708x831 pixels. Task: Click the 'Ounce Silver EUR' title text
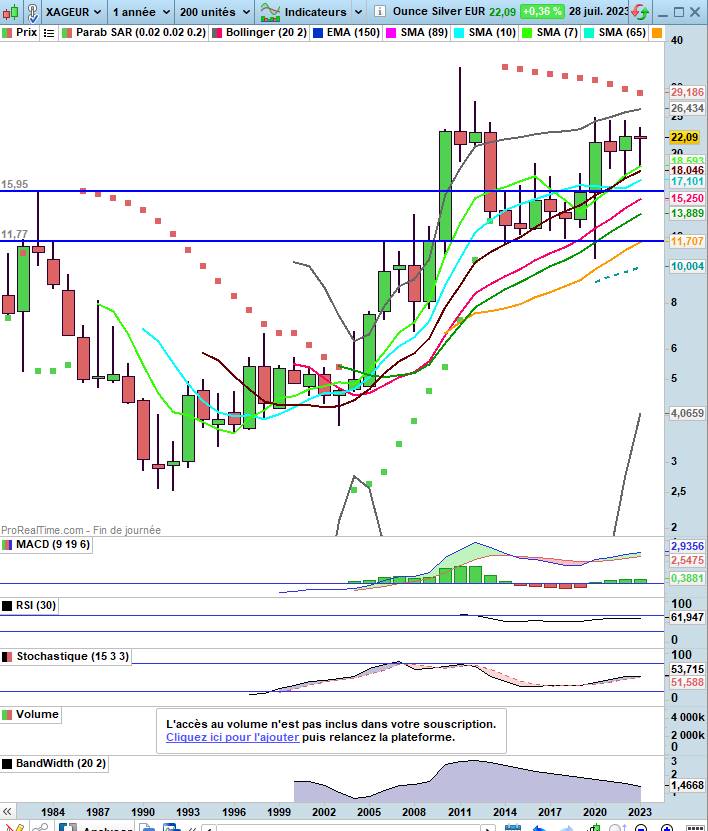[x=439, y=11]
